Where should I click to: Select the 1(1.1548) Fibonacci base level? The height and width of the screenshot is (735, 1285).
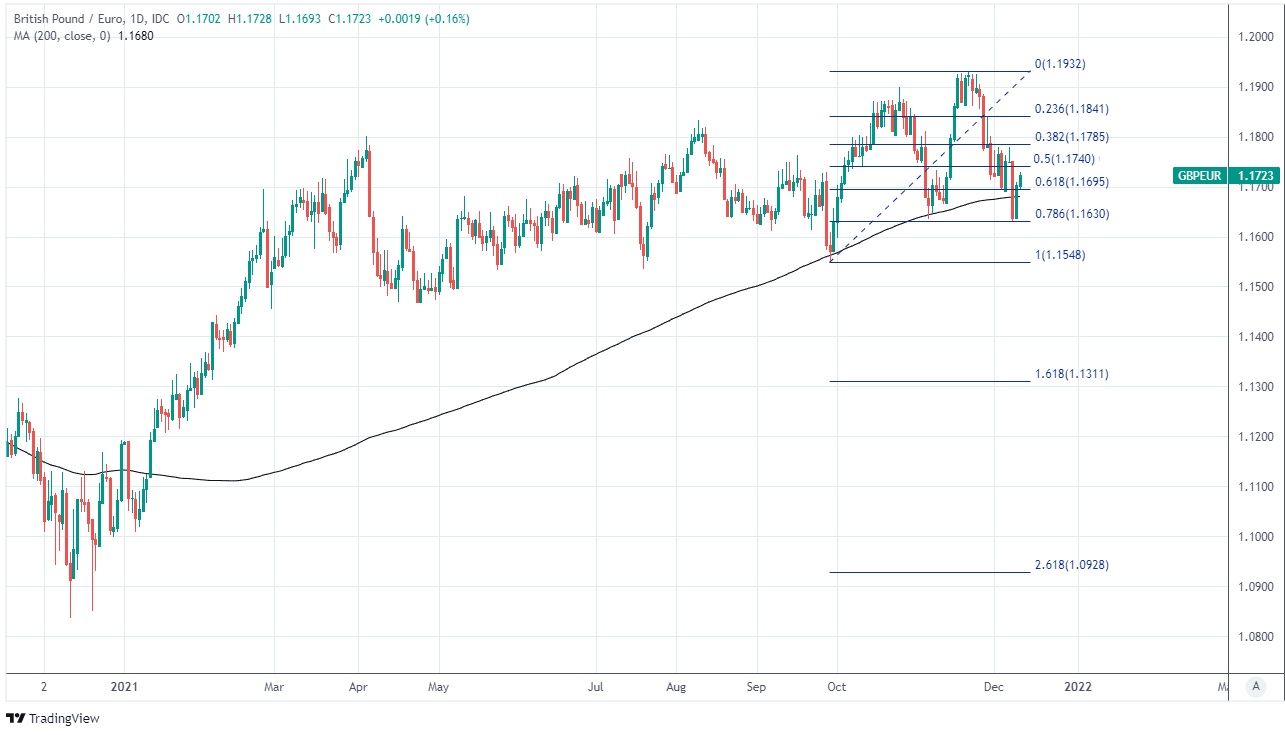pos(1059,255)
